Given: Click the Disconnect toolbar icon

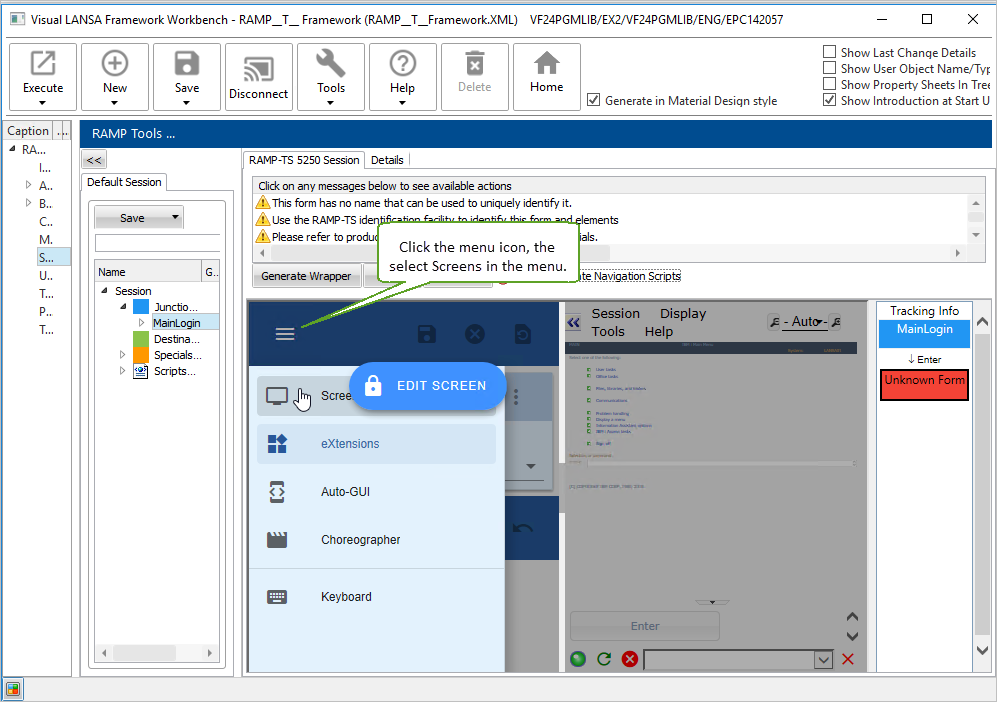Looking at the screenshot, I should tap(258, 77).
